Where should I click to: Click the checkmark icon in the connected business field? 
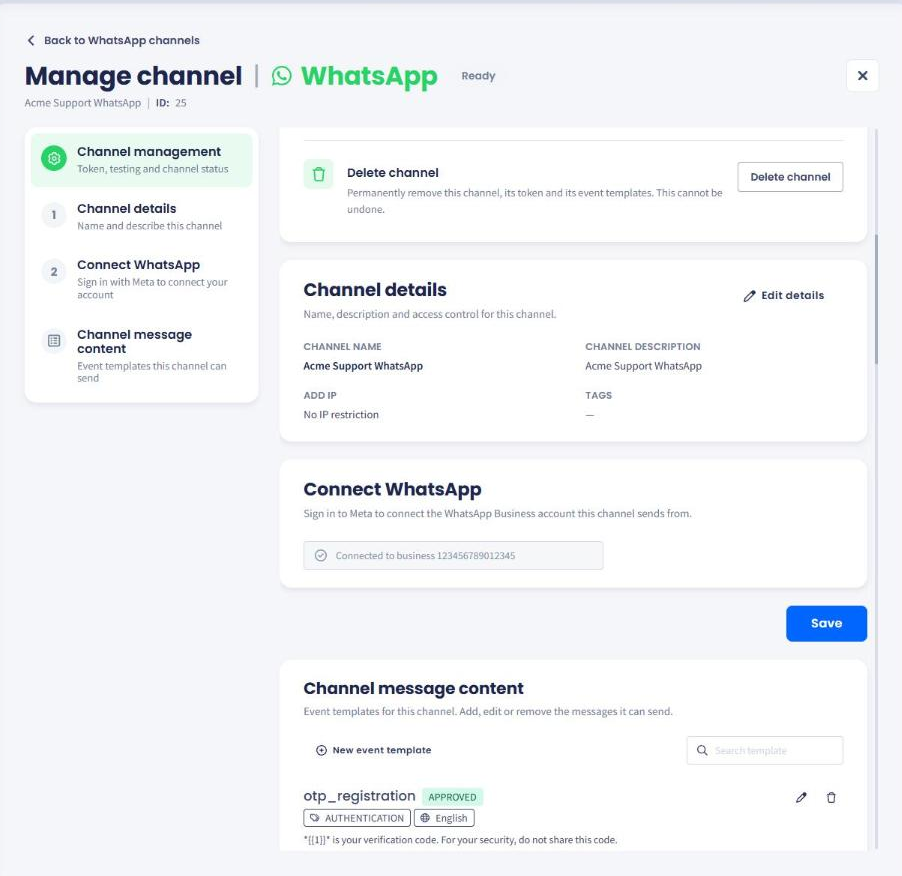click(321, 556)
